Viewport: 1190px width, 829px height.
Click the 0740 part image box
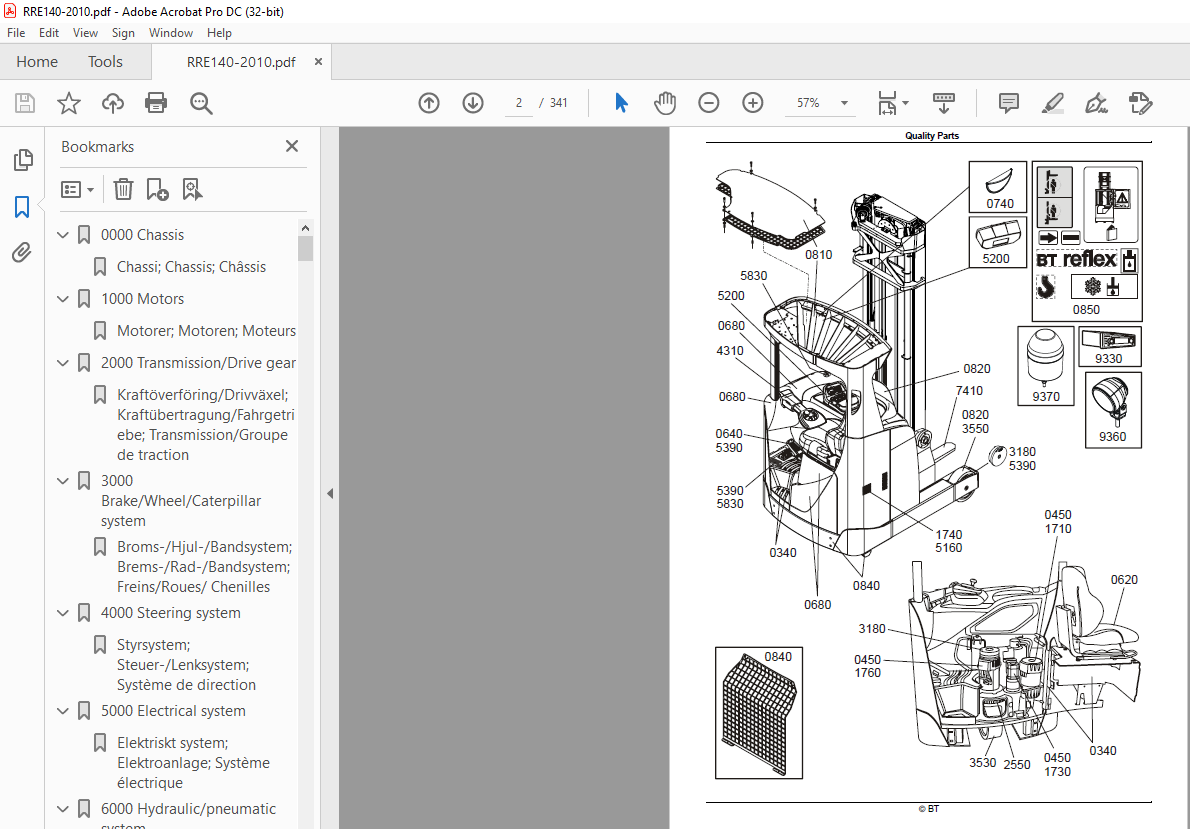(x=998, y=187)
